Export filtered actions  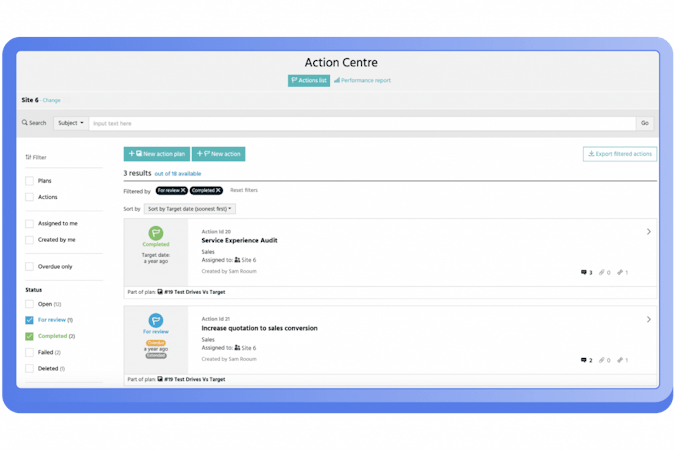point(620,154)
